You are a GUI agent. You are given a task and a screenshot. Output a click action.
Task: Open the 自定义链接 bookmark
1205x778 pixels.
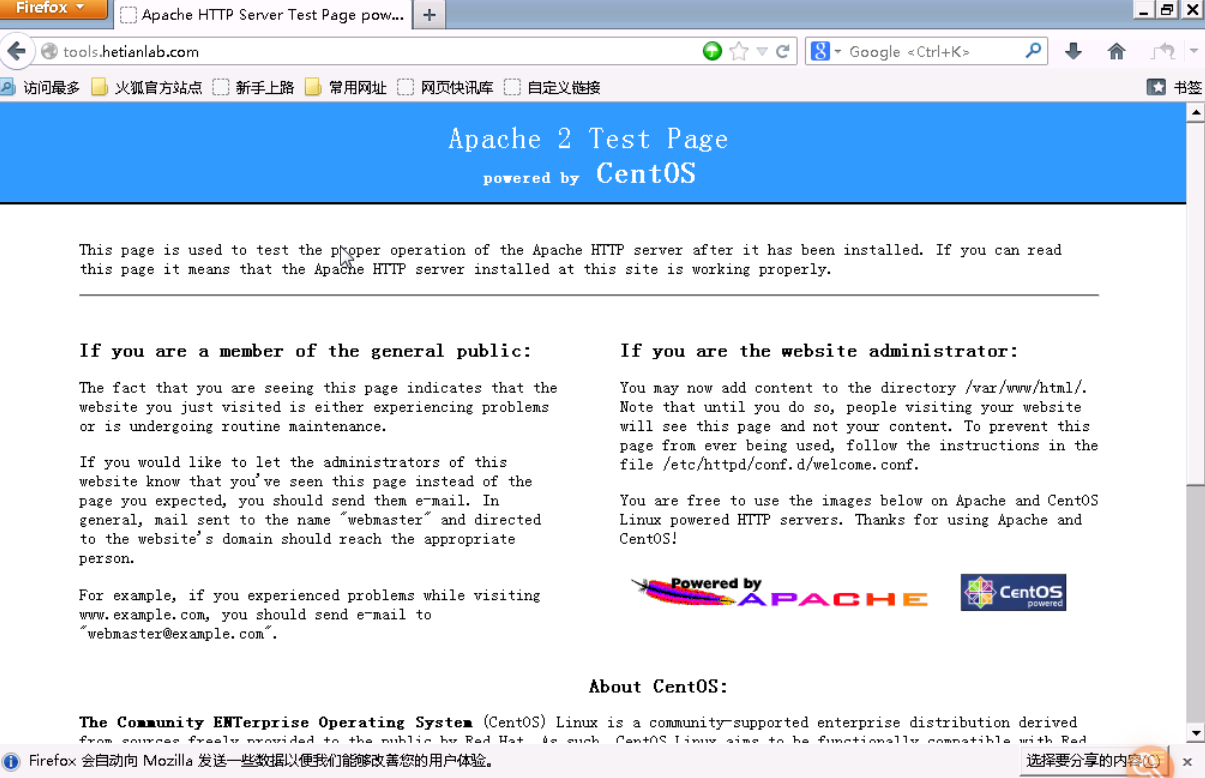point(553,88)
